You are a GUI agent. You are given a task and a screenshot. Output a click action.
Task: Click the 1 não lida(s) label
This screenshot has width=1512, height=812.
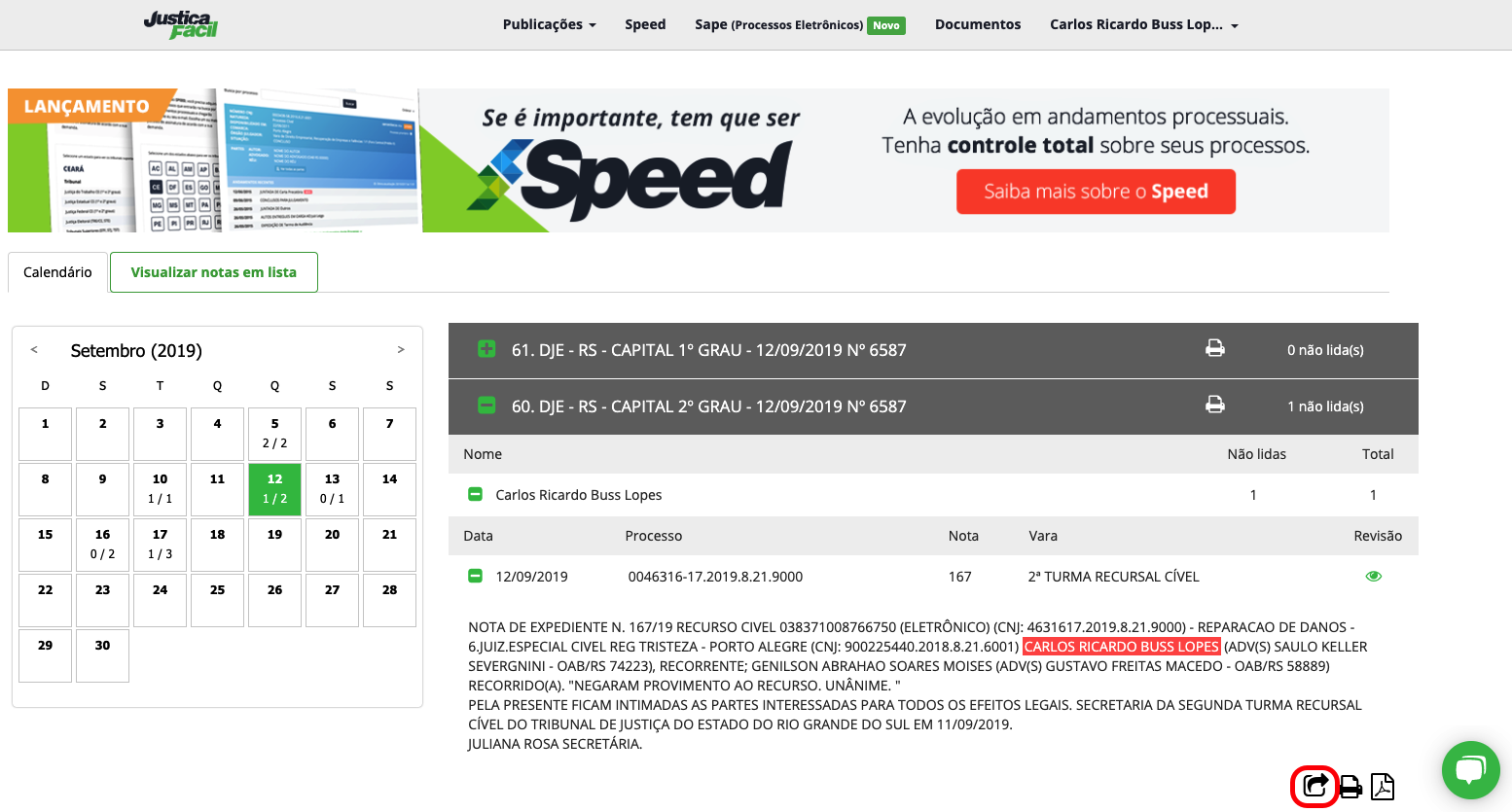1325,406
